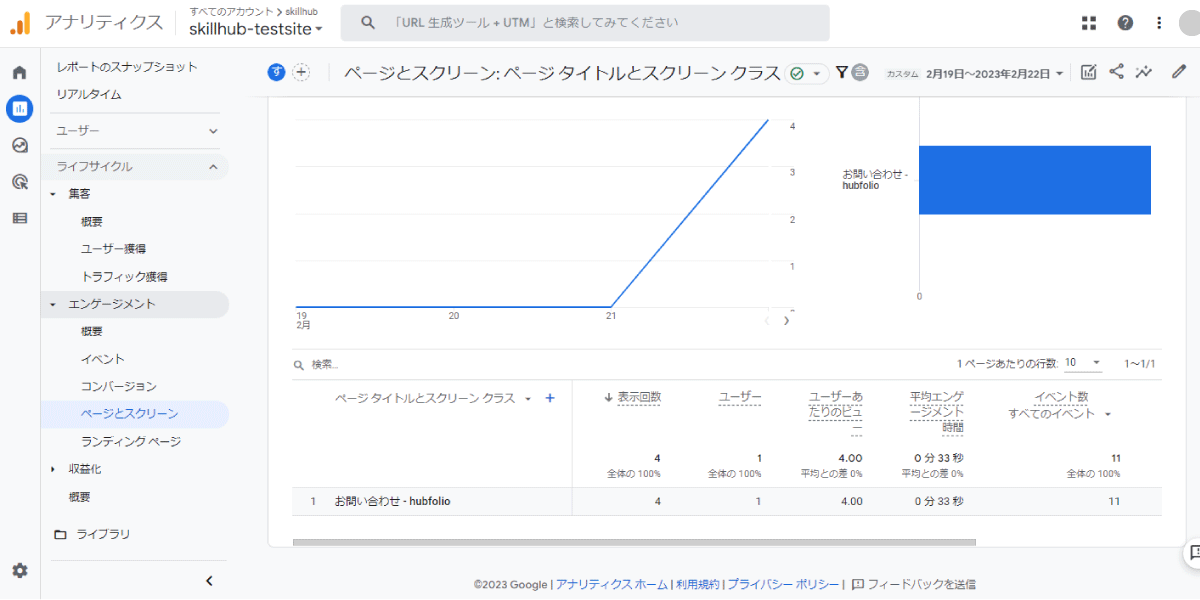Click the table 検索 field

click(x=325, y=365)
